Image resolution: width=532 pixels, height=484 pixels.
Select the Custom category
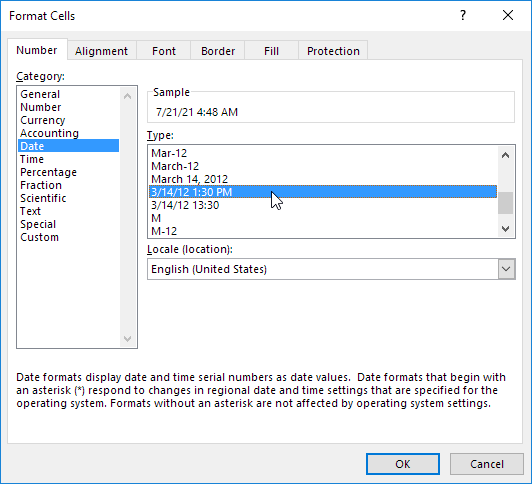click(x=39, y=237)
